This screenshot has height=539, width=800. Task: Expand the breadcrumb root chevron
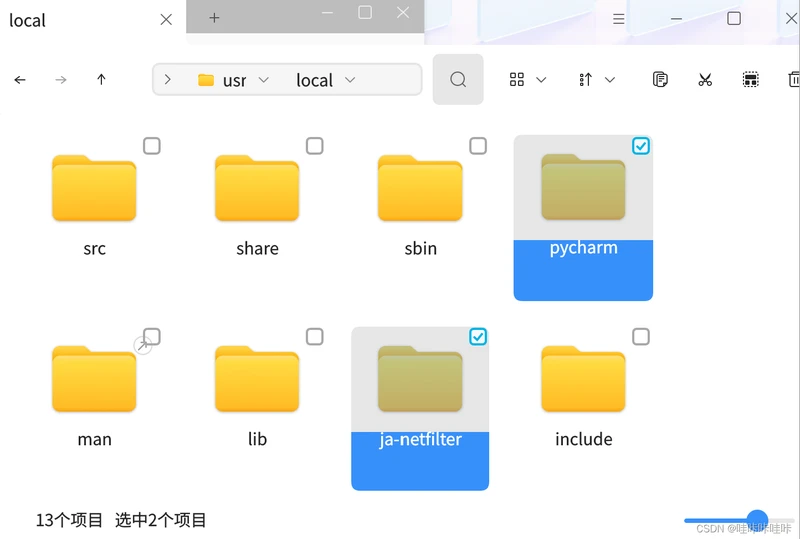pos(167,80)
